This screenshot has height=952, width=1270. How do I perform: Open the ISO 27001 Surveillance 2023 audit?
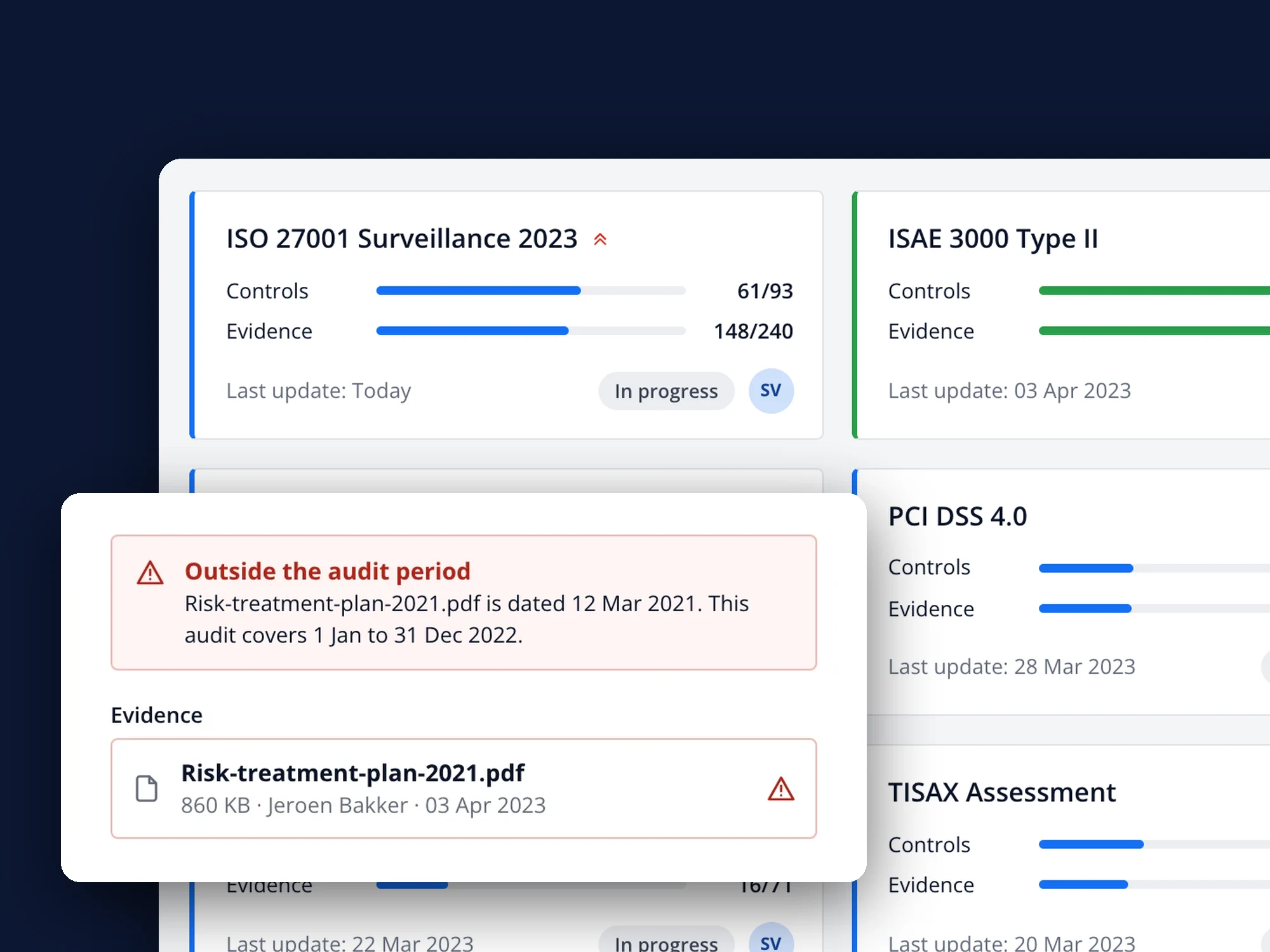click(x=401, y=239)
